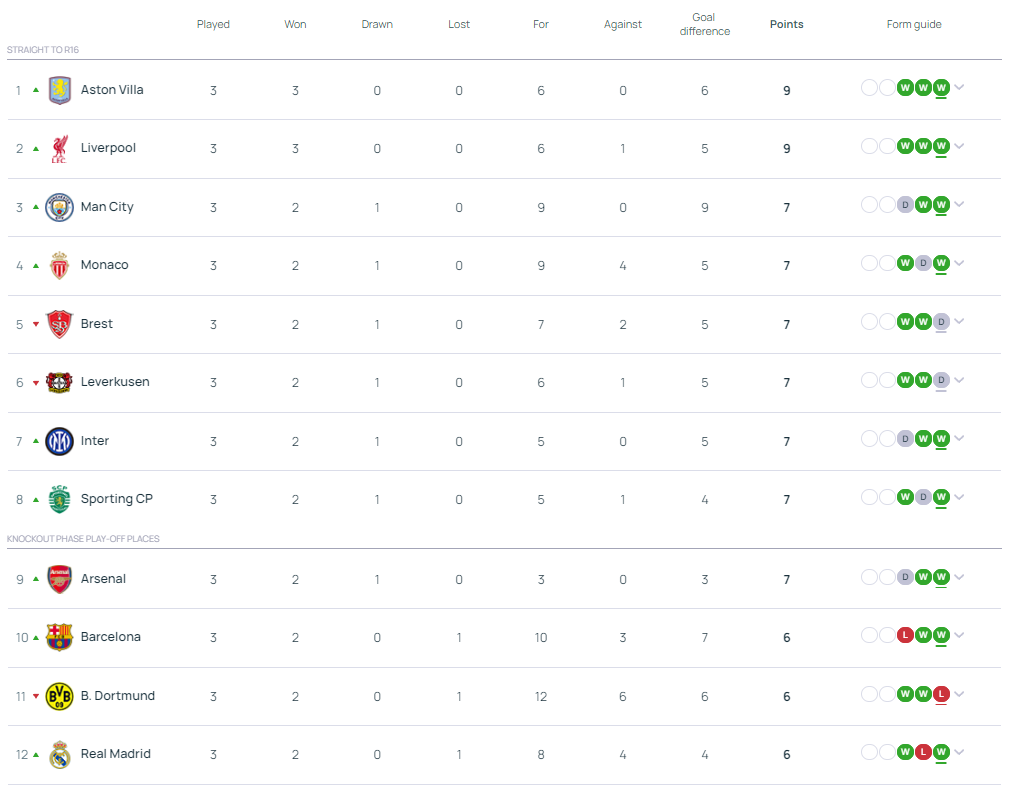Image resolution: width=1021 pixels, height=799 pixels.
Task: Click Barcelona's red L form result
Action: [905, 635]
